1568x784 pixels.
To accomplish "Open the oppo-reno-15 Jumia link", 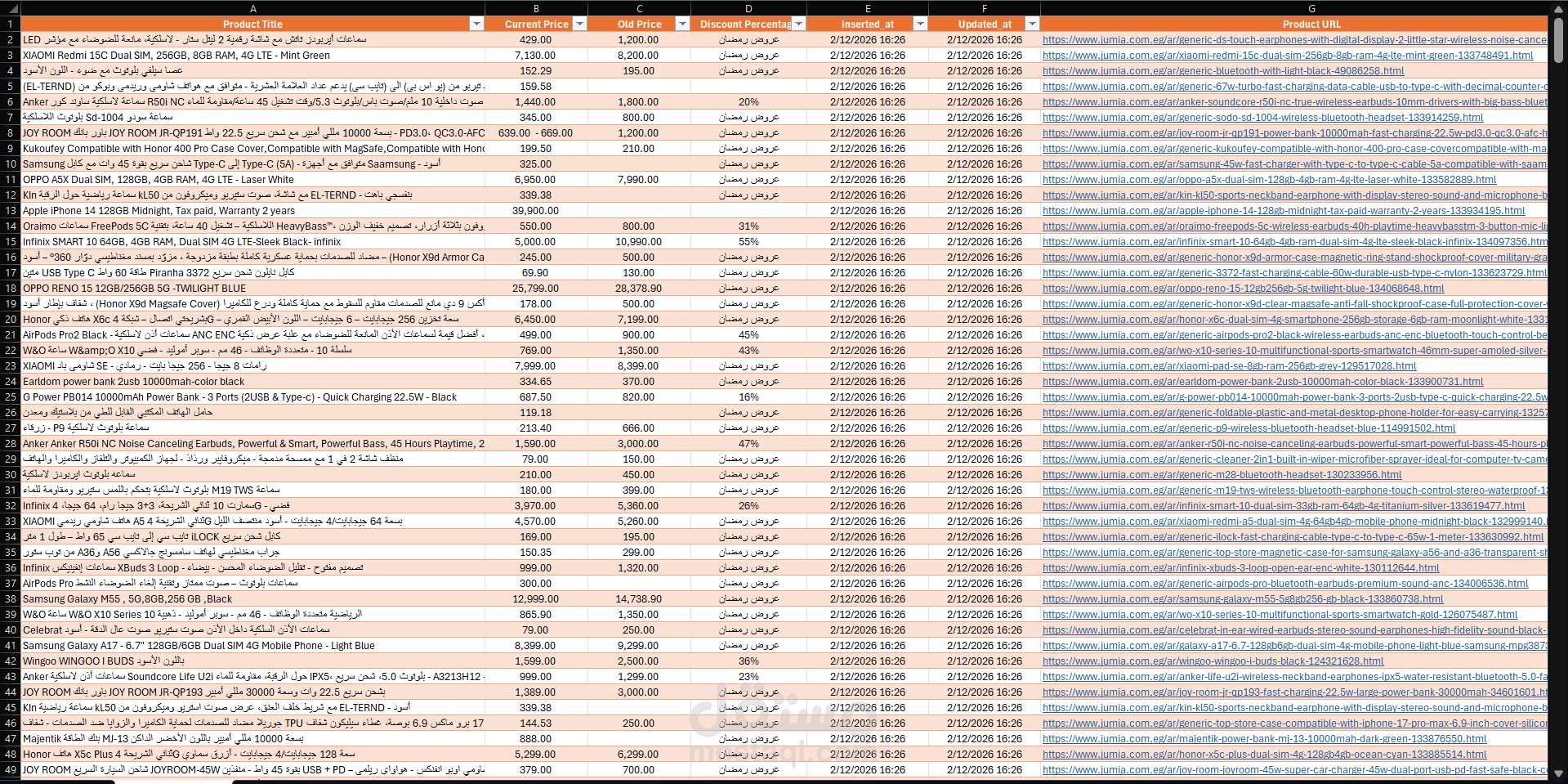I will pos(1243,289).
